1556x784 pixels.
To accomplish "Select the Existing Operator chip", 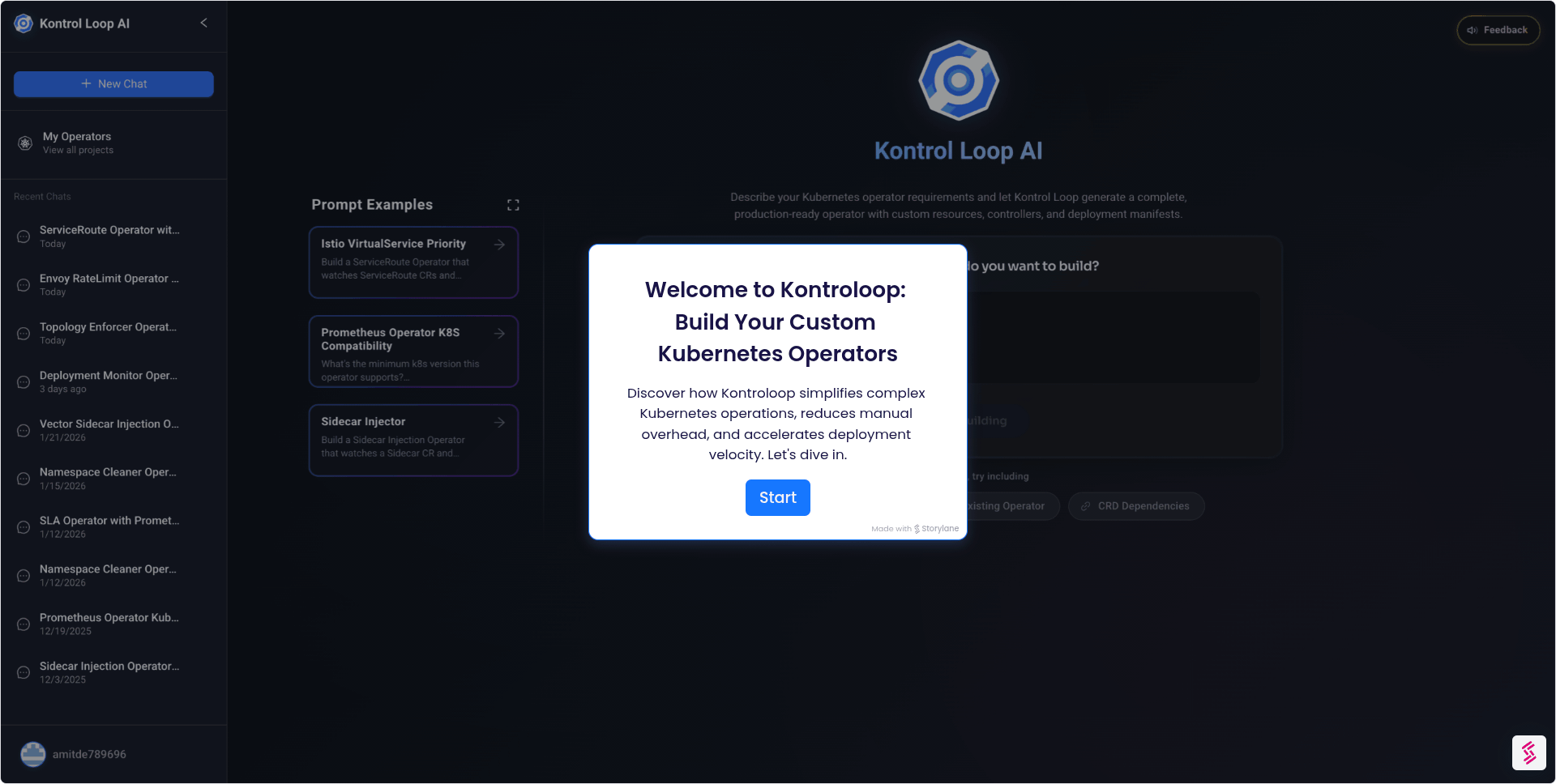I will 1013,506.
